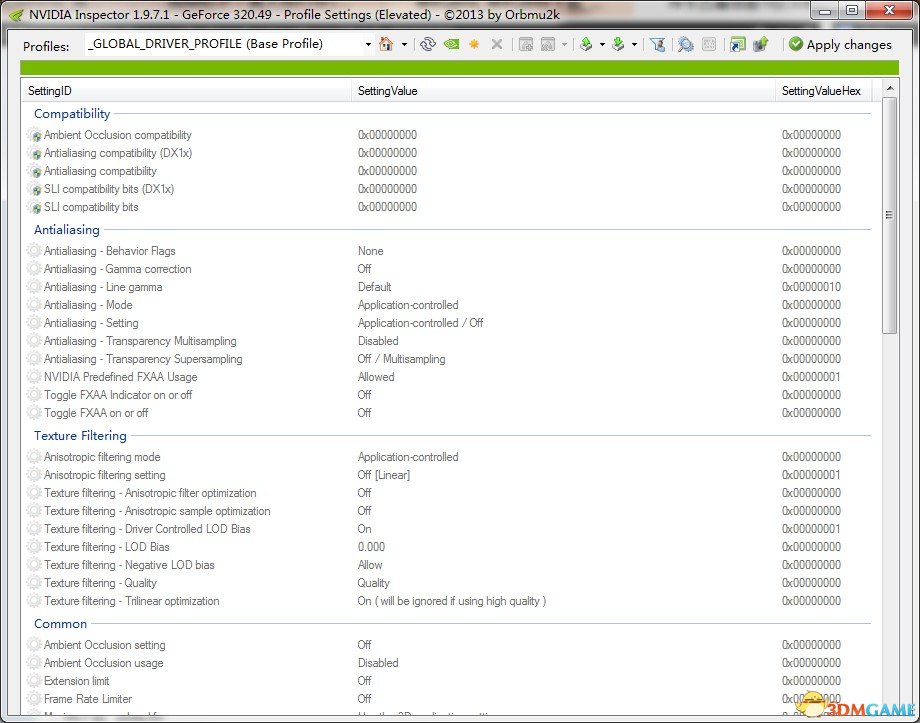
Task: Click the gear icon beside Antialiasing - Mode
Action: point(35,305)
